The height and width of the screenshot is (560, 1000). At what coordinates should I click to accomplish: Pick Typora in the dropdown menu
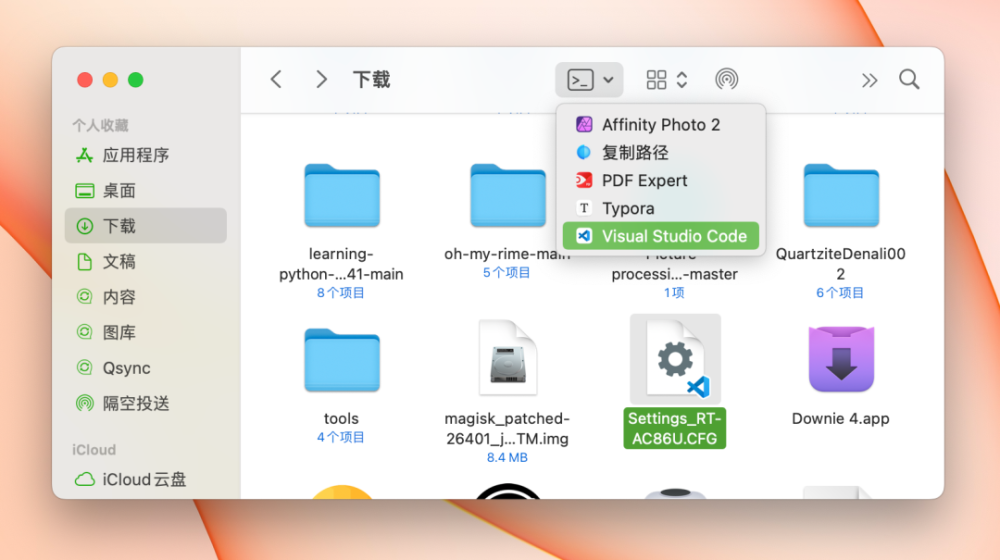tap(661, 209)
